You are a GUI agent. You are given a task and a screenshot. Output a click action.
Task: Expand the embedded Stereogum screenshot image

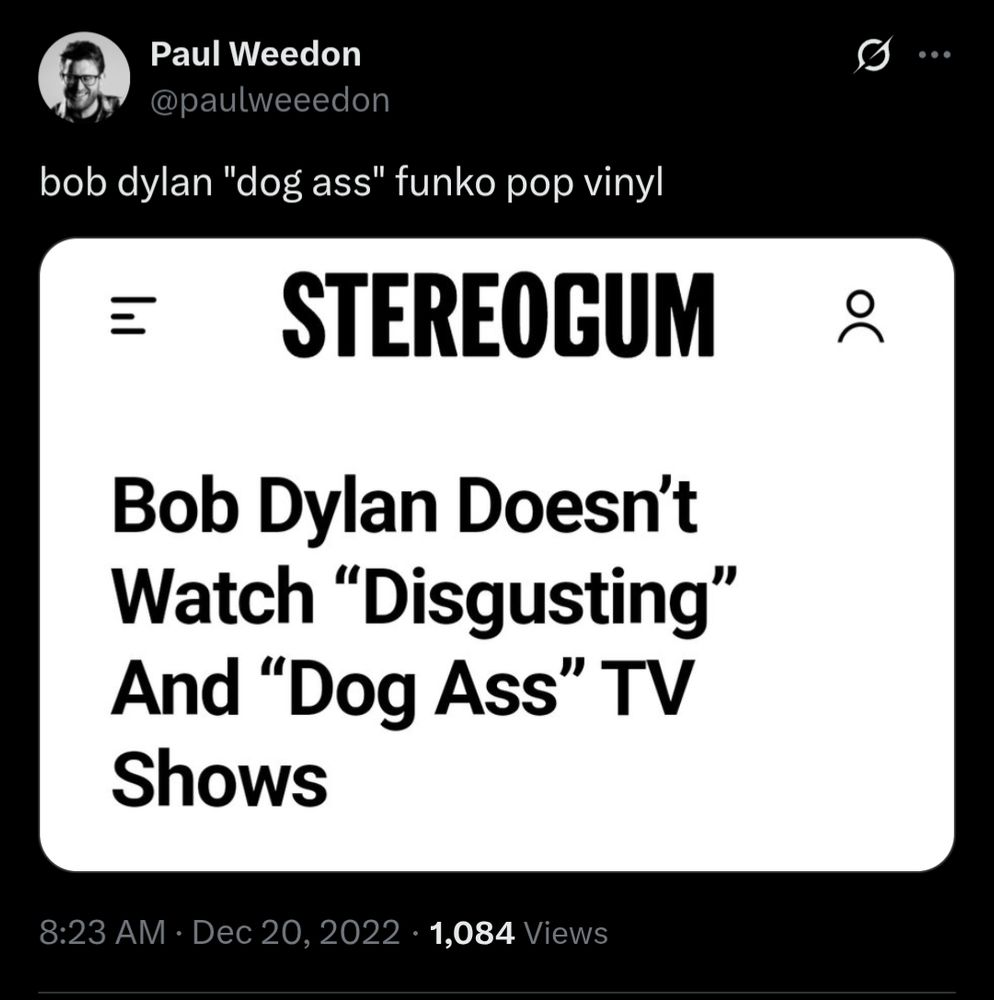tap(497, 554)
